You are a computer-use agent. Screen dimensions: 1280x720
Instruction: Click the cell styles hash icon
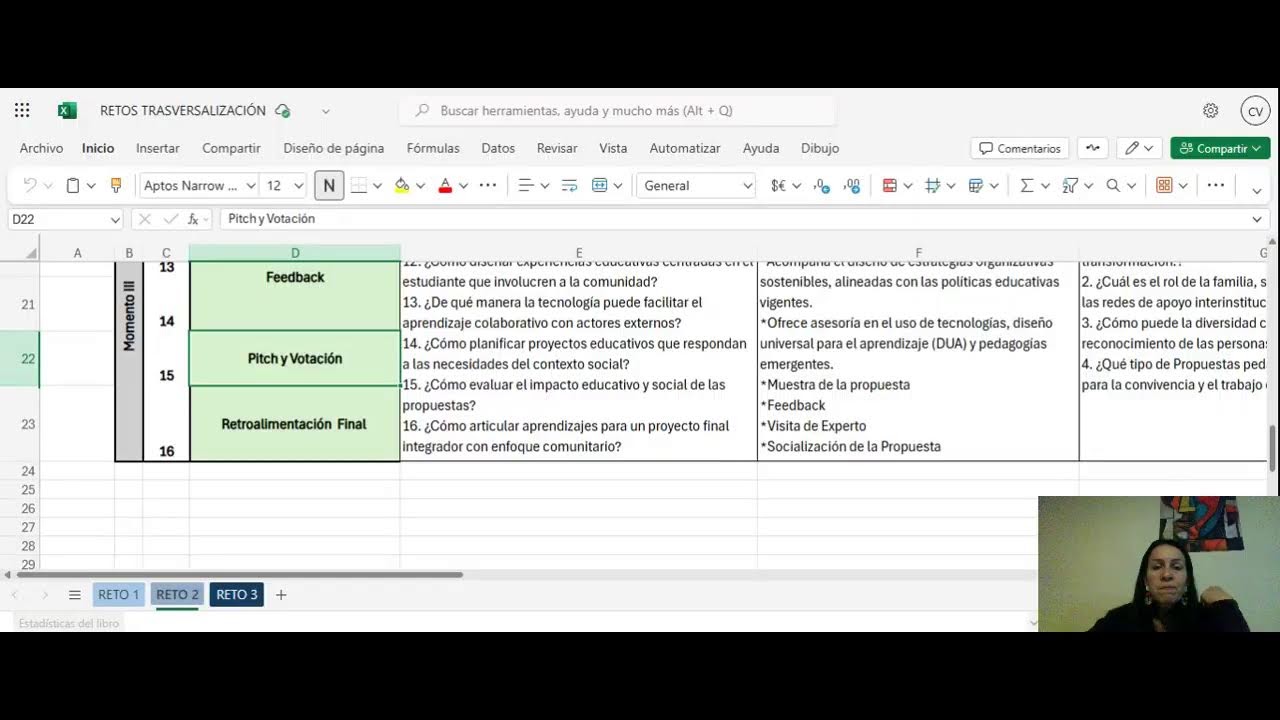(933, 185)
